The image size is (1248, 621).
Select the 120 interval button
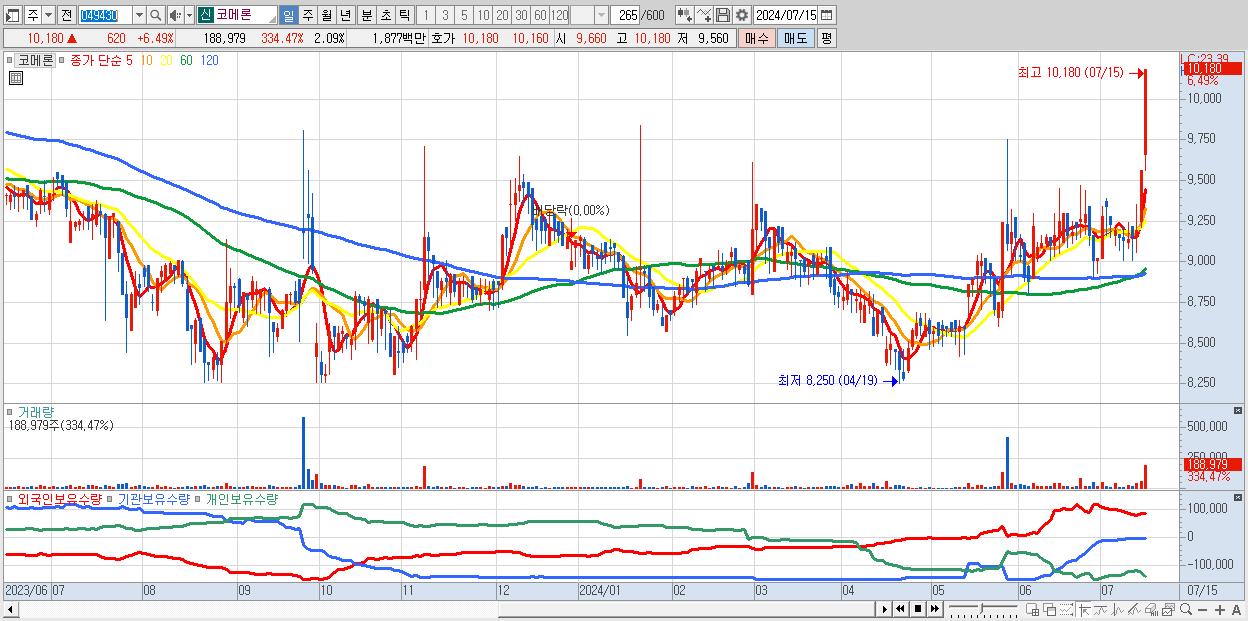(559, 15)
